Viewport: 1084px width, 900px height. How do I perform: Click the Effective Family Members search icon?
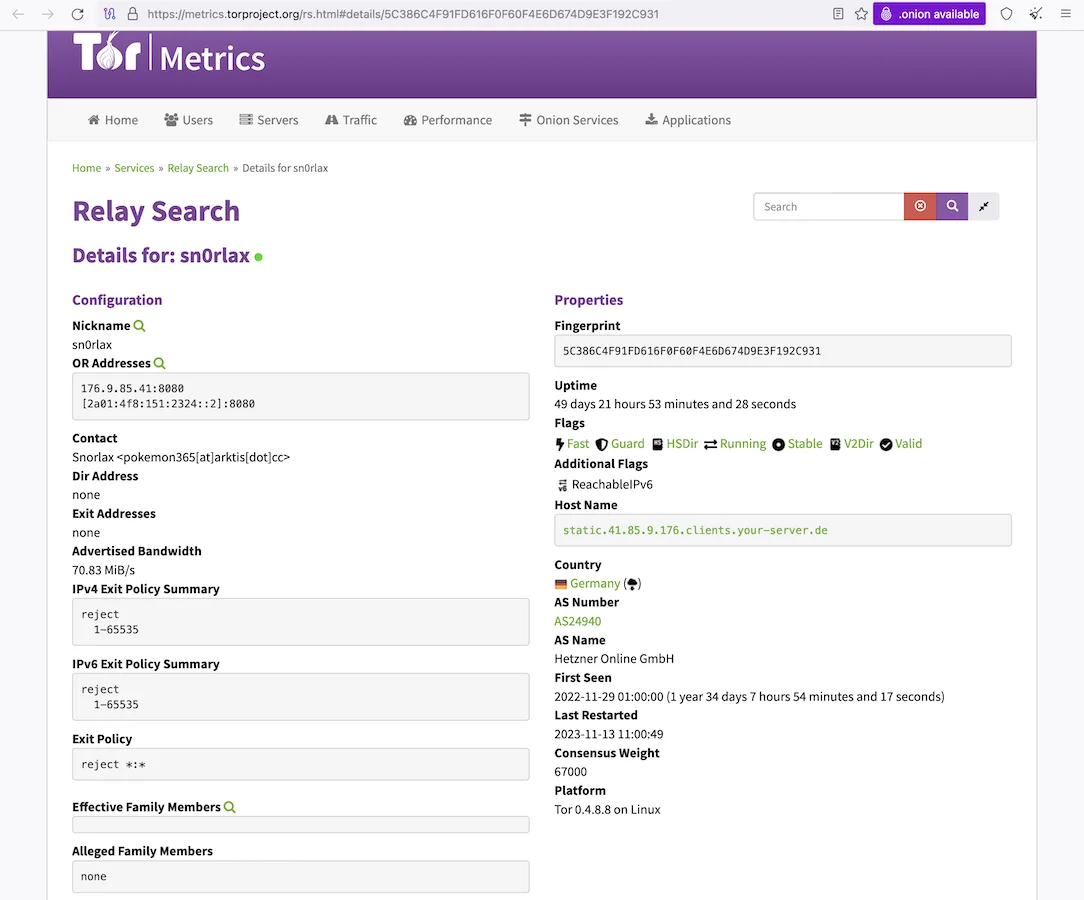point(230,807)
